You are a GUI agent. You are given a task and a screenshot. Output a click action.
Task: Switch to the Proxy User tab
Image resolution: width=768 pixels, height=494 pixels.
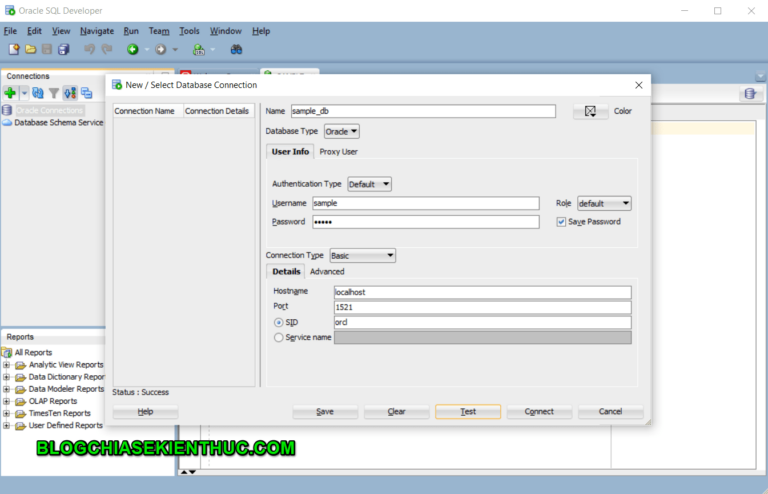click(x=338, y=152)
